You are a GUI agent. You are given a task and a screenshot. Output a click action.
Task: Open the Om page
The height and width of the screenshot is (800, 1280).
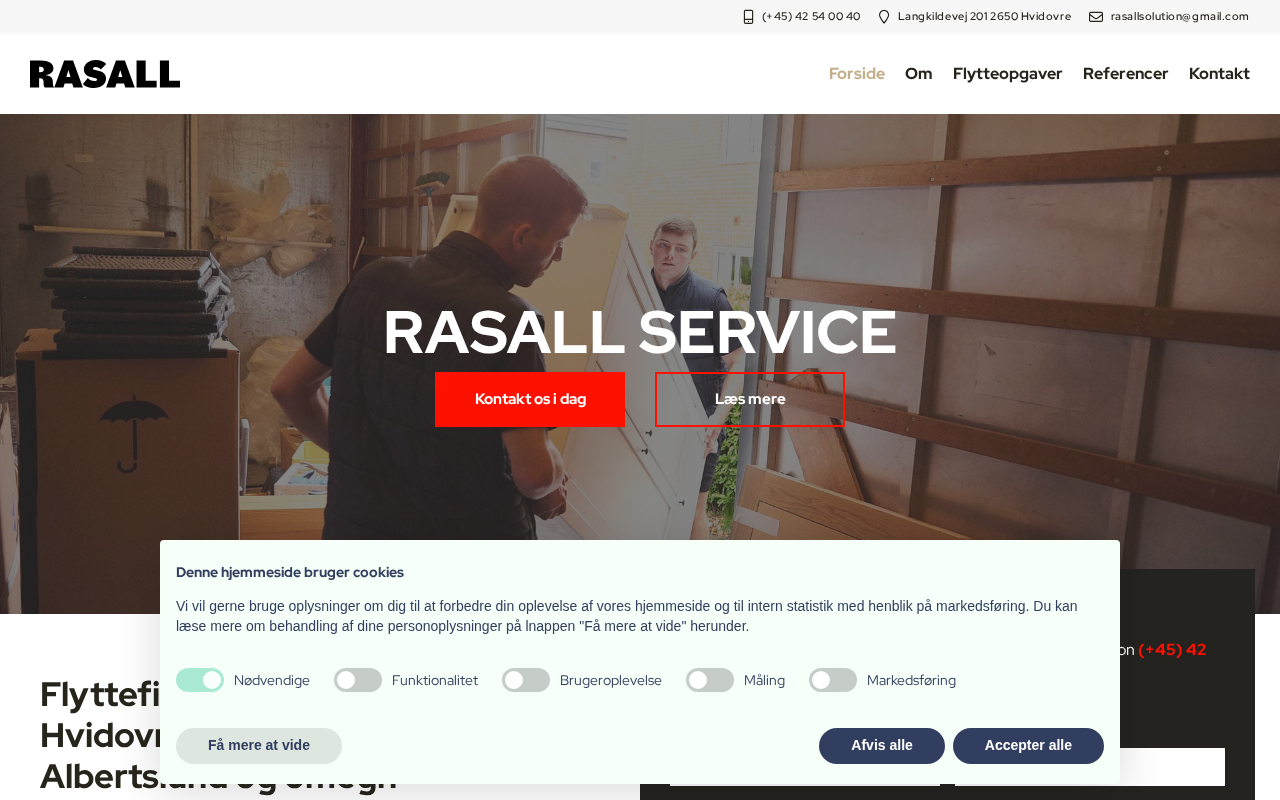[919, 74]
